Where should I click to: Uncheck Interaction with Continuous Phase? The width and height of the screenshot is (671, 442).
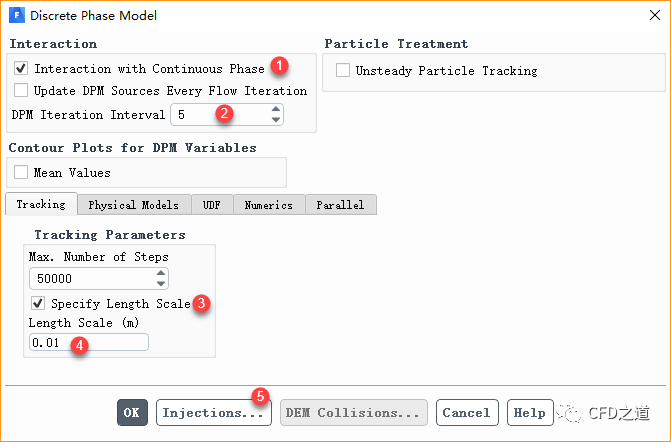22,69
